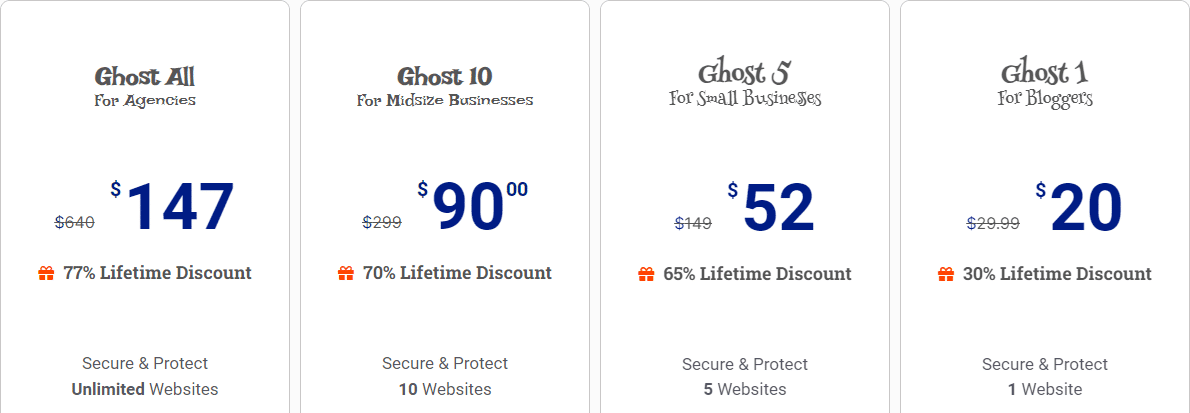The image size is (1190, 413).
Task: Click the 10 Websites feature line
Action: click(x=445, y=389)
